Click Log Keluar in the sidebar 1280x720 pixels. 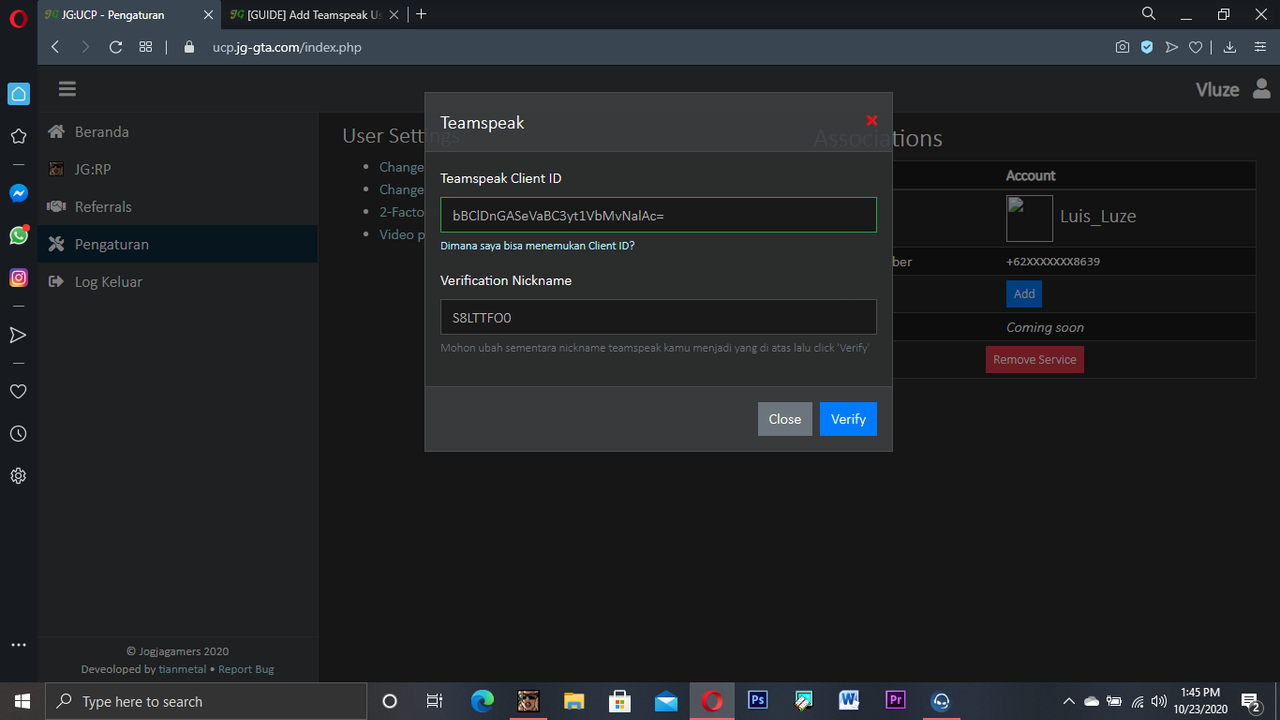click(x=178, y=282)
